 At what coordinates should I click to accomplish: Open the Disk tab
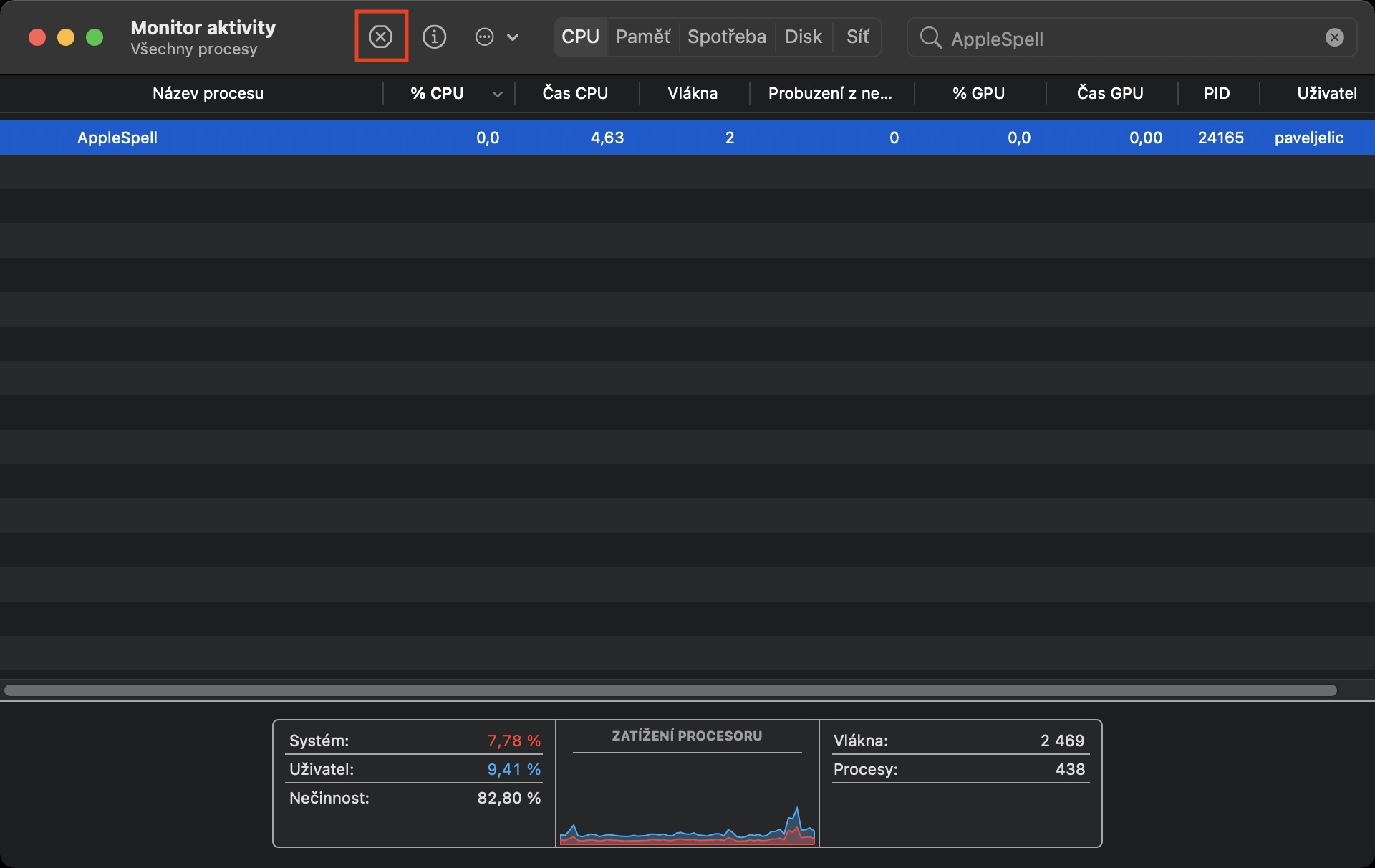[x=803, y=37]
